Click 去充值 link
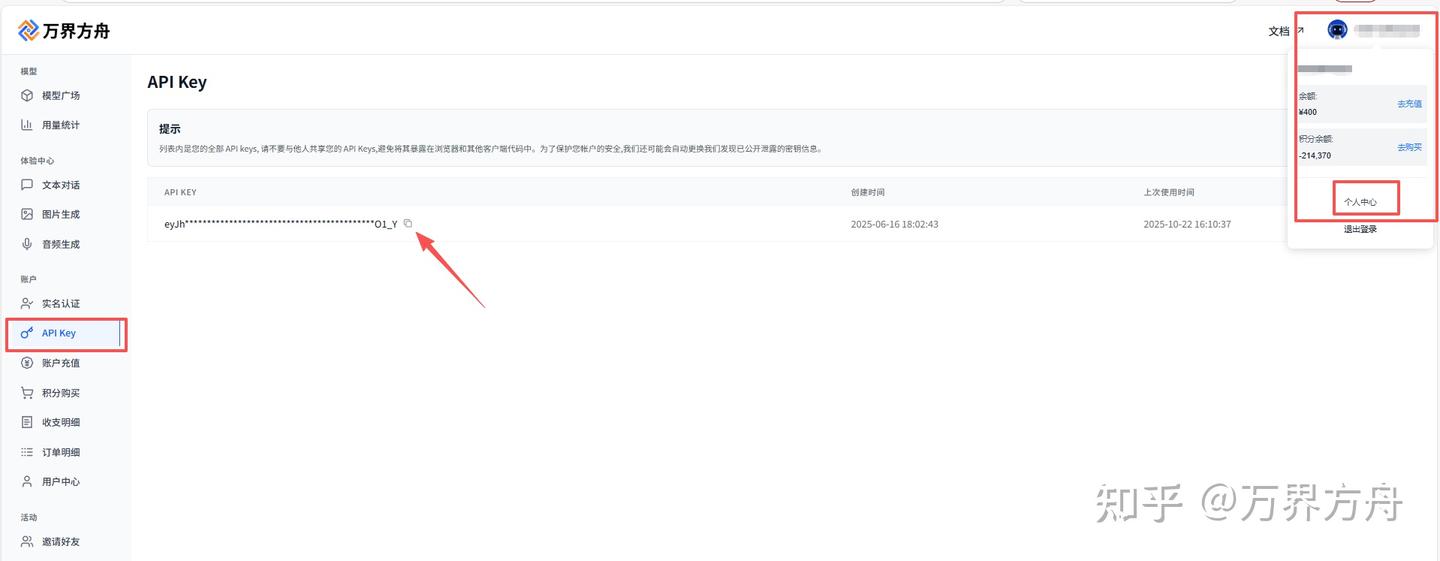1440x561 pixels. 1409,104
